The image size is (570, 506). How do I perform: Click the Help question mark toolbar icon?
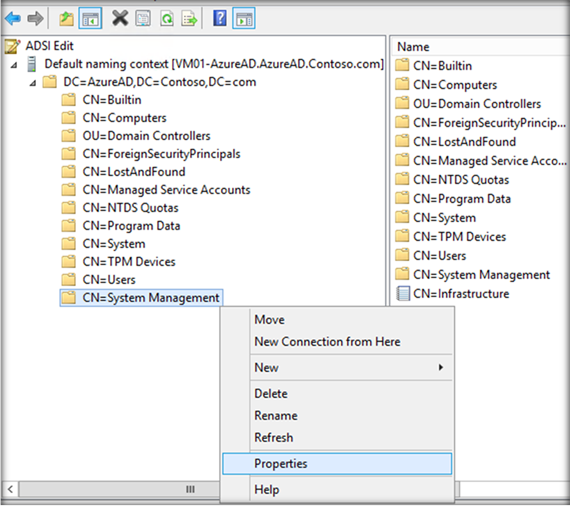(220, 18)
